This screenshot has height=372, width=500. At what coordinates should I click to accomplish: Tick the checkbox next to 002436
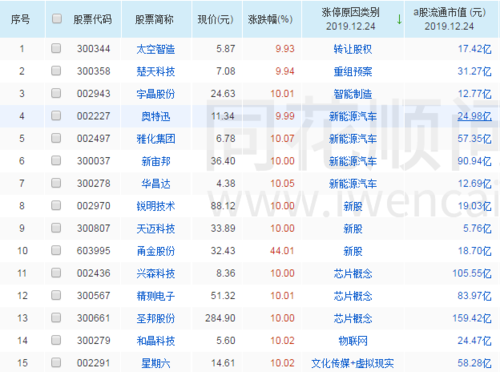click(56, 273)
